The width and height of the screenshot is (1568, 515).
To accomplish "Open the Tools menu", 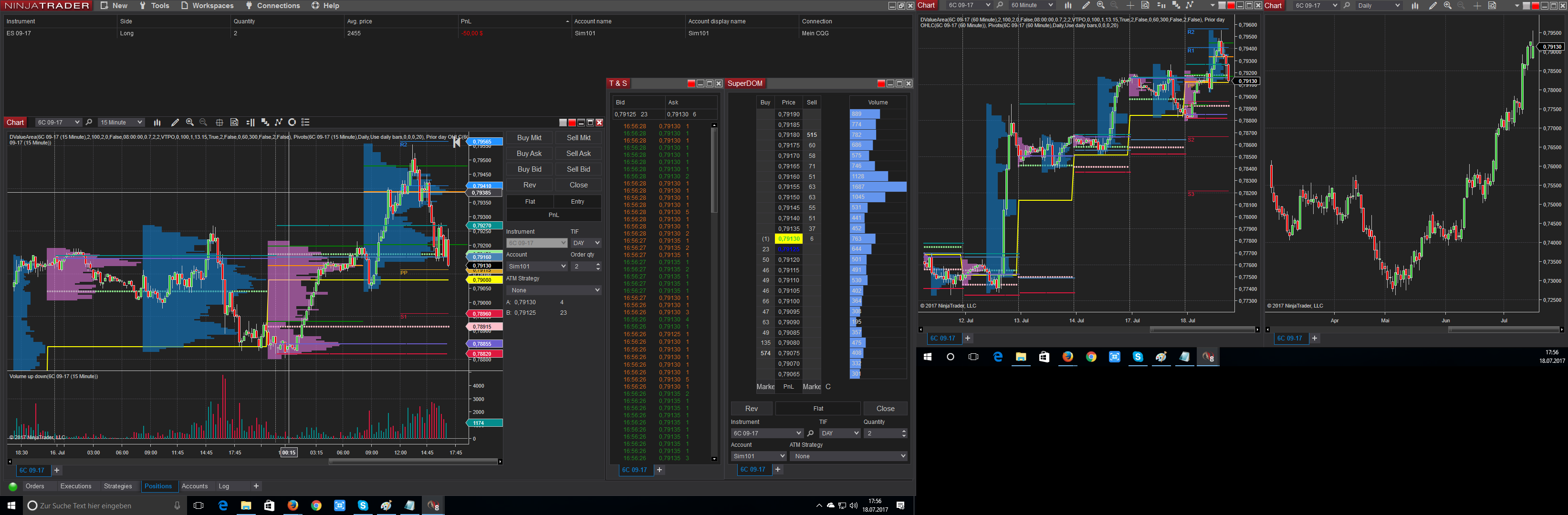I will click(x=155, y=5).
